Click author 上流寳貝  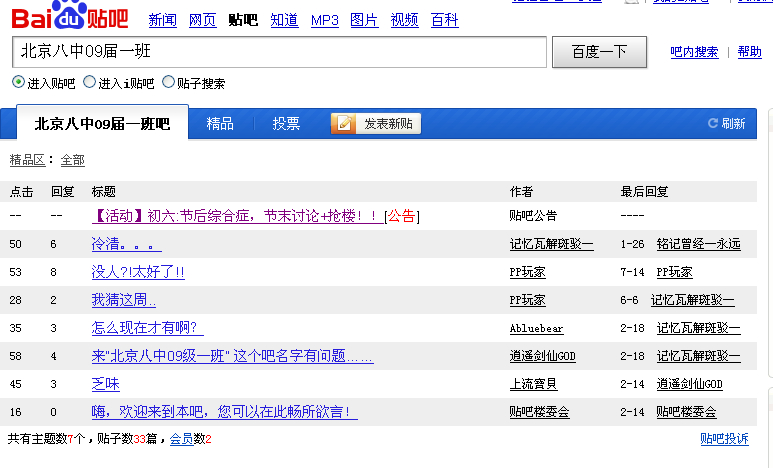[x=533, y=384]
